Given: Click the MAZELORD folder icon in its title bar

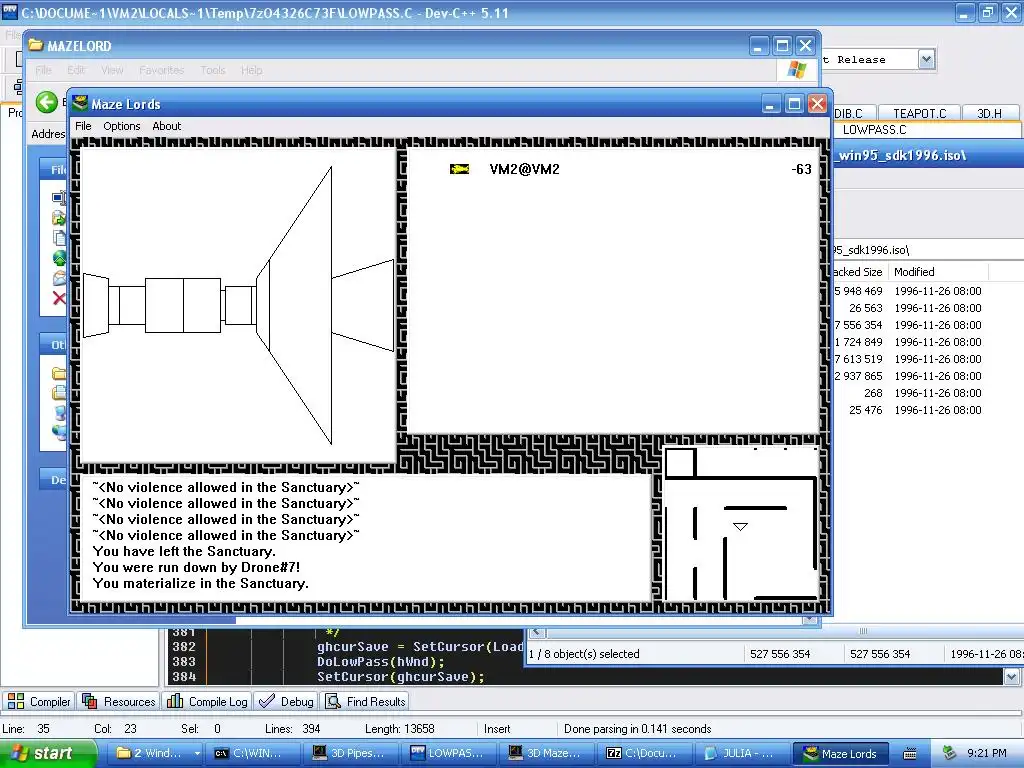Looking at the screenshot, I should pos(36,45).
